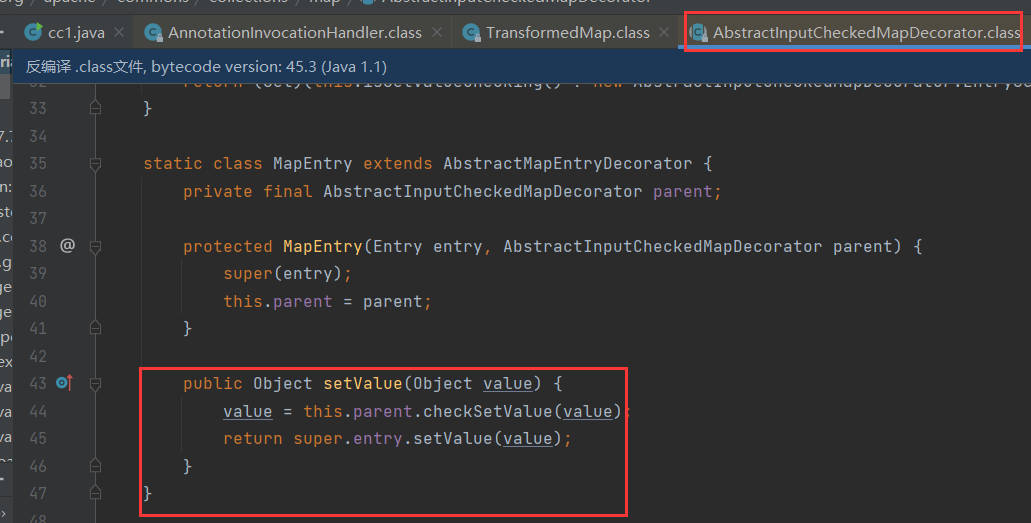Click the MapEntry class name on line 35

[x=312, y=163]
